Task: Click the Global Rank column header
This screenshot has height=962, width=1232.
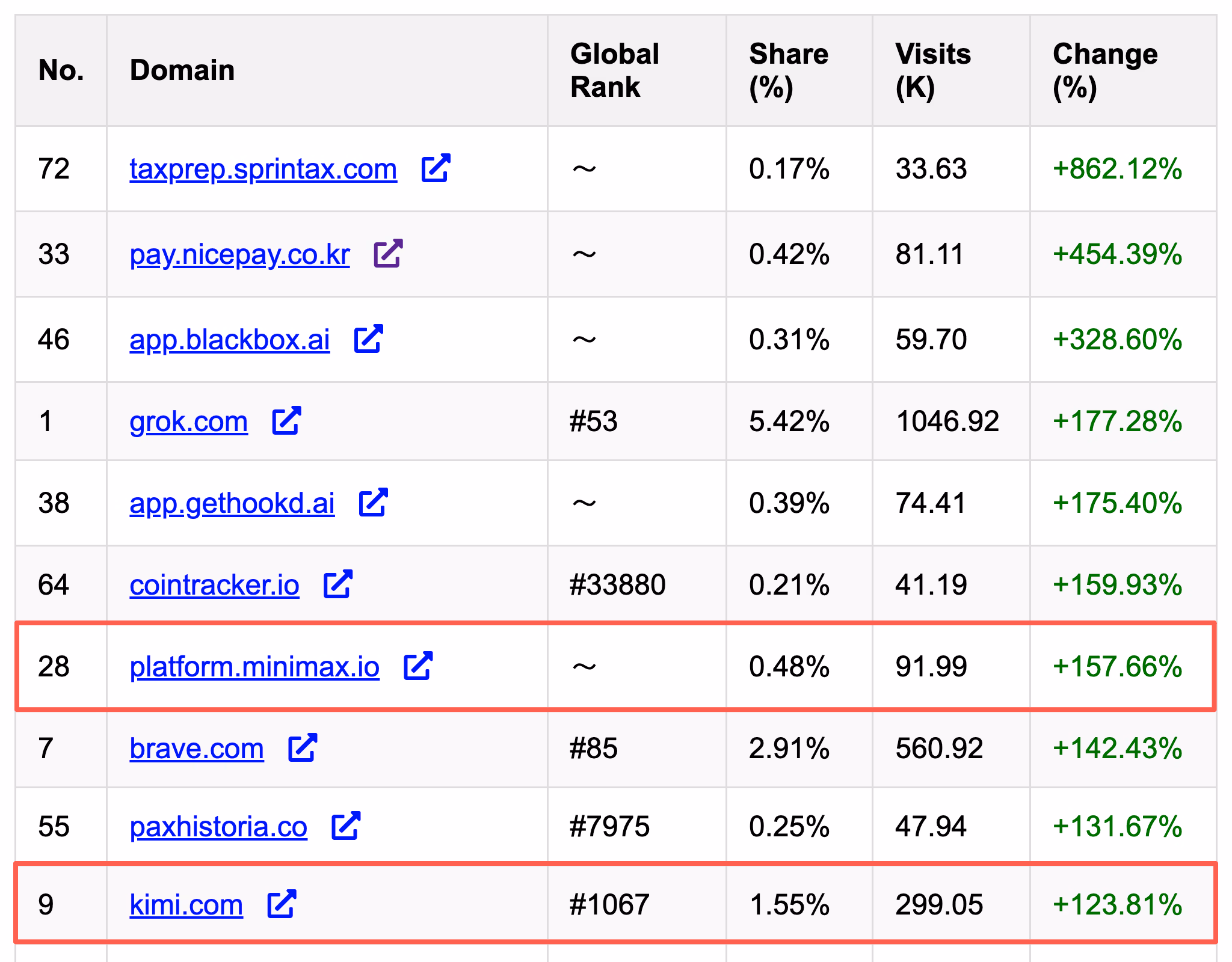Action: pos(614,70)
